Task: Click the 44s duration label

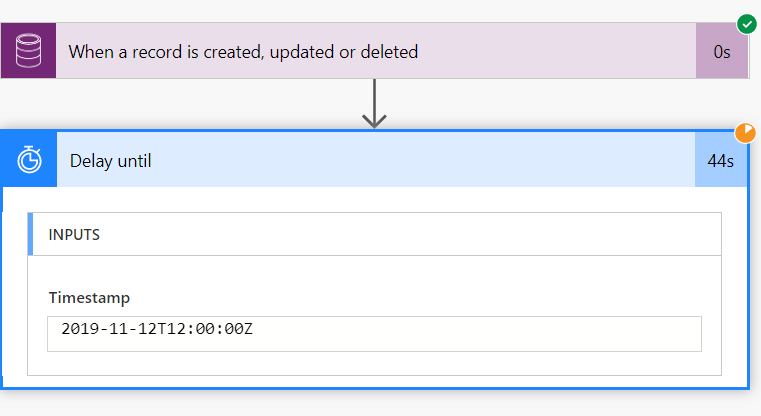Action: tap(720, 161)
